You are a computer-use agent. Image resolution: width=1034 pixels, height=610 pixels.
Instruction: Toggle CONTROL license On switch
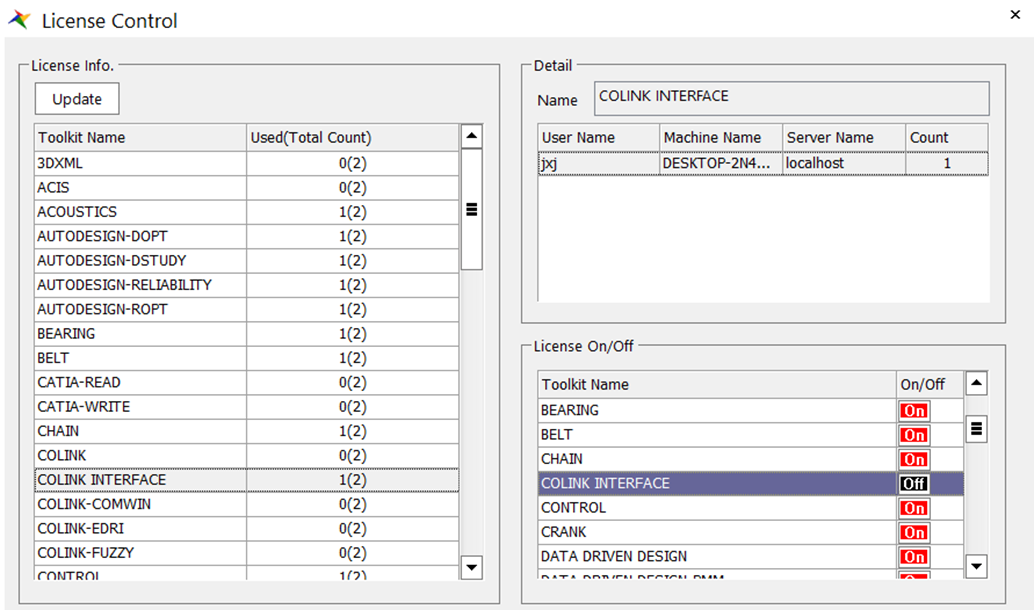click(x=914, y=508)
